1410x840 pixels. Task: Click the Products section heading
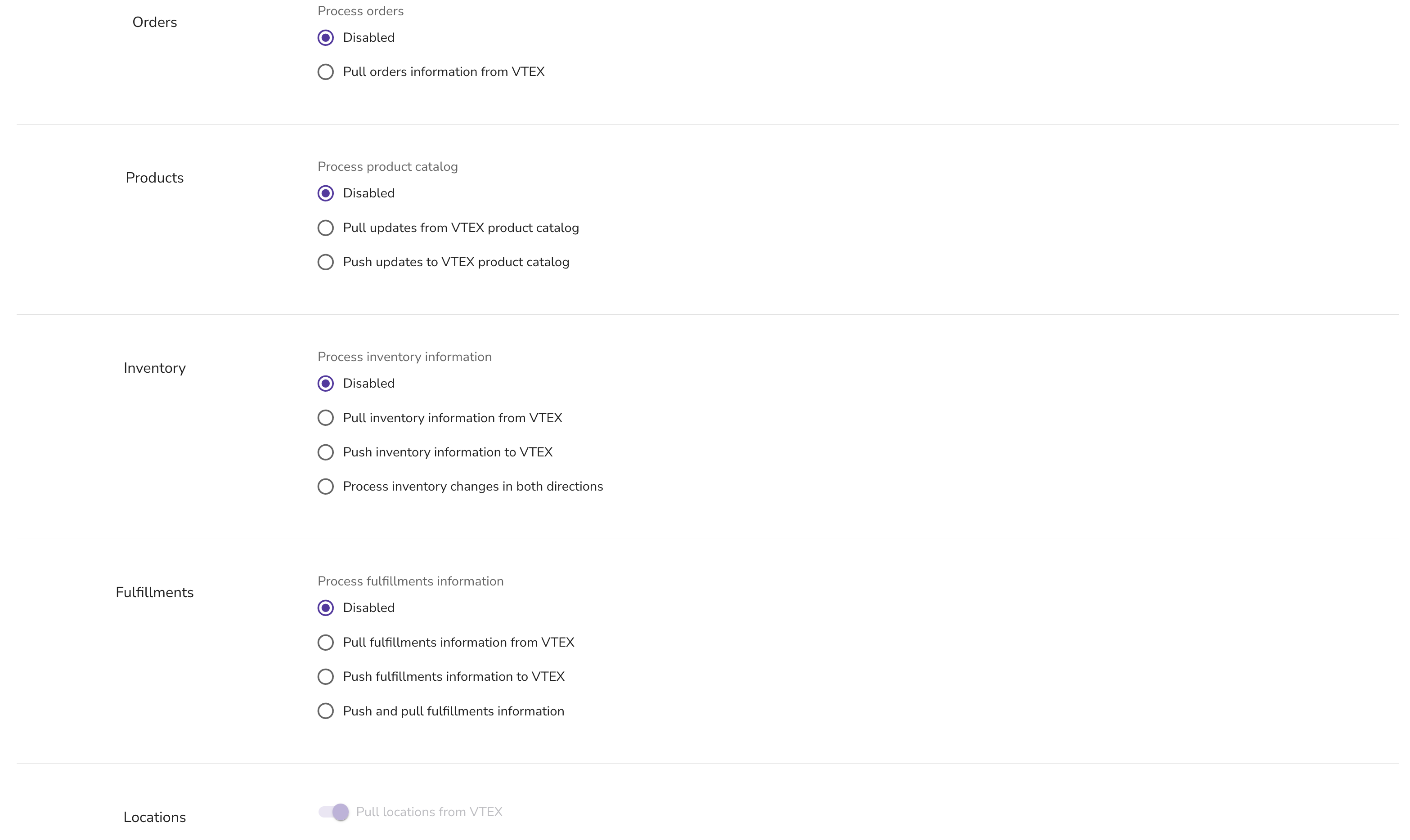click(155, 178)
